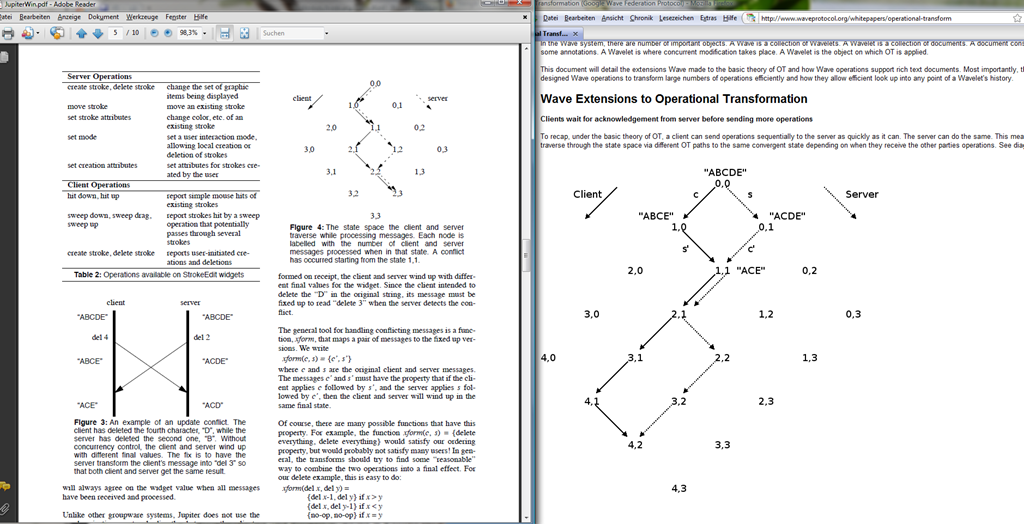Click the site identity icon in Firefox
Image resolution: width=1024 pixels, height=524 pixels.
[x=751, y=18]
